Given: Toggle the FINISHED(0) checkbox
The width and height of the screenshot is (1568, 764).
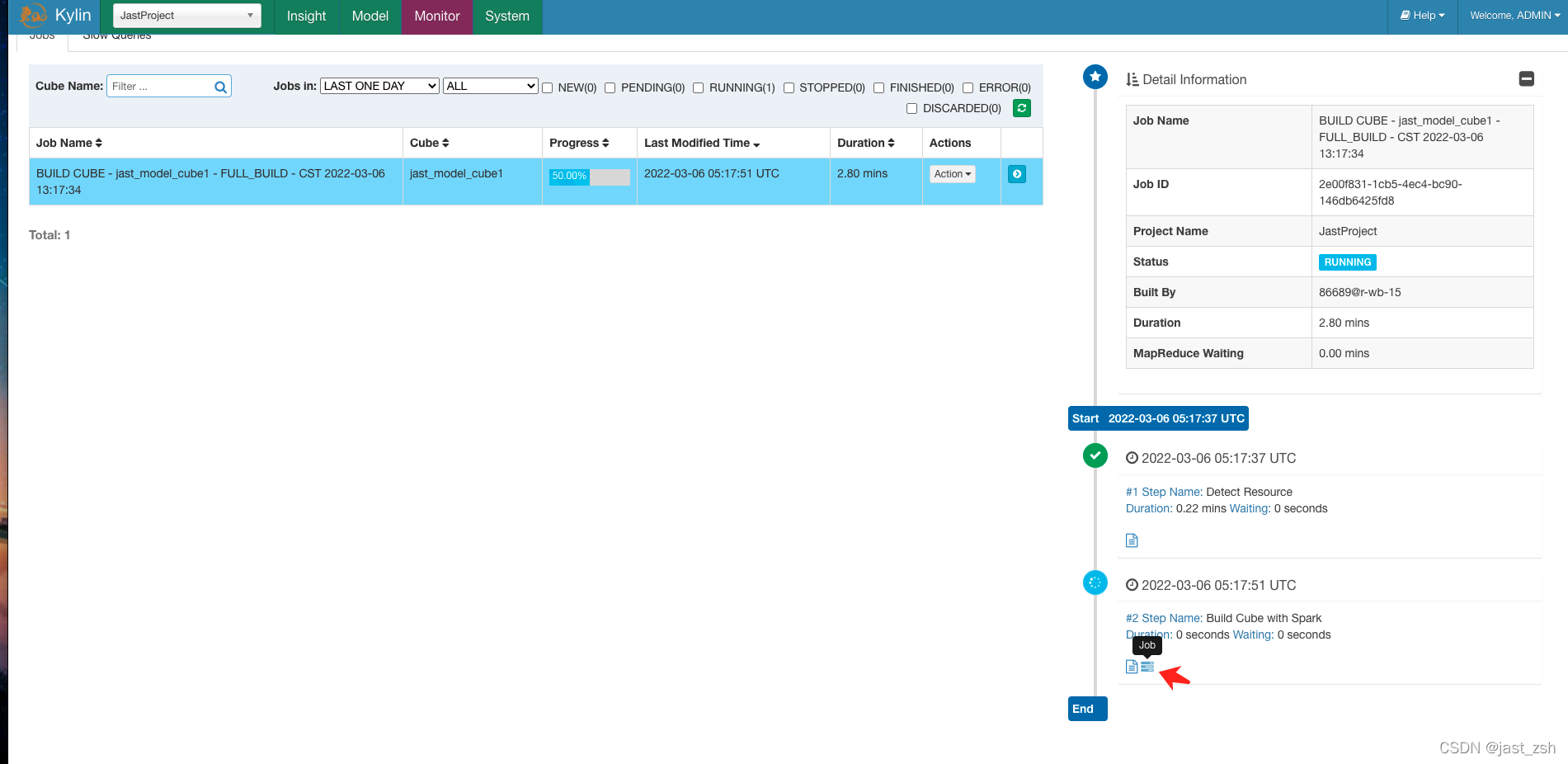Looking at the screenshot, I should 879,88.
